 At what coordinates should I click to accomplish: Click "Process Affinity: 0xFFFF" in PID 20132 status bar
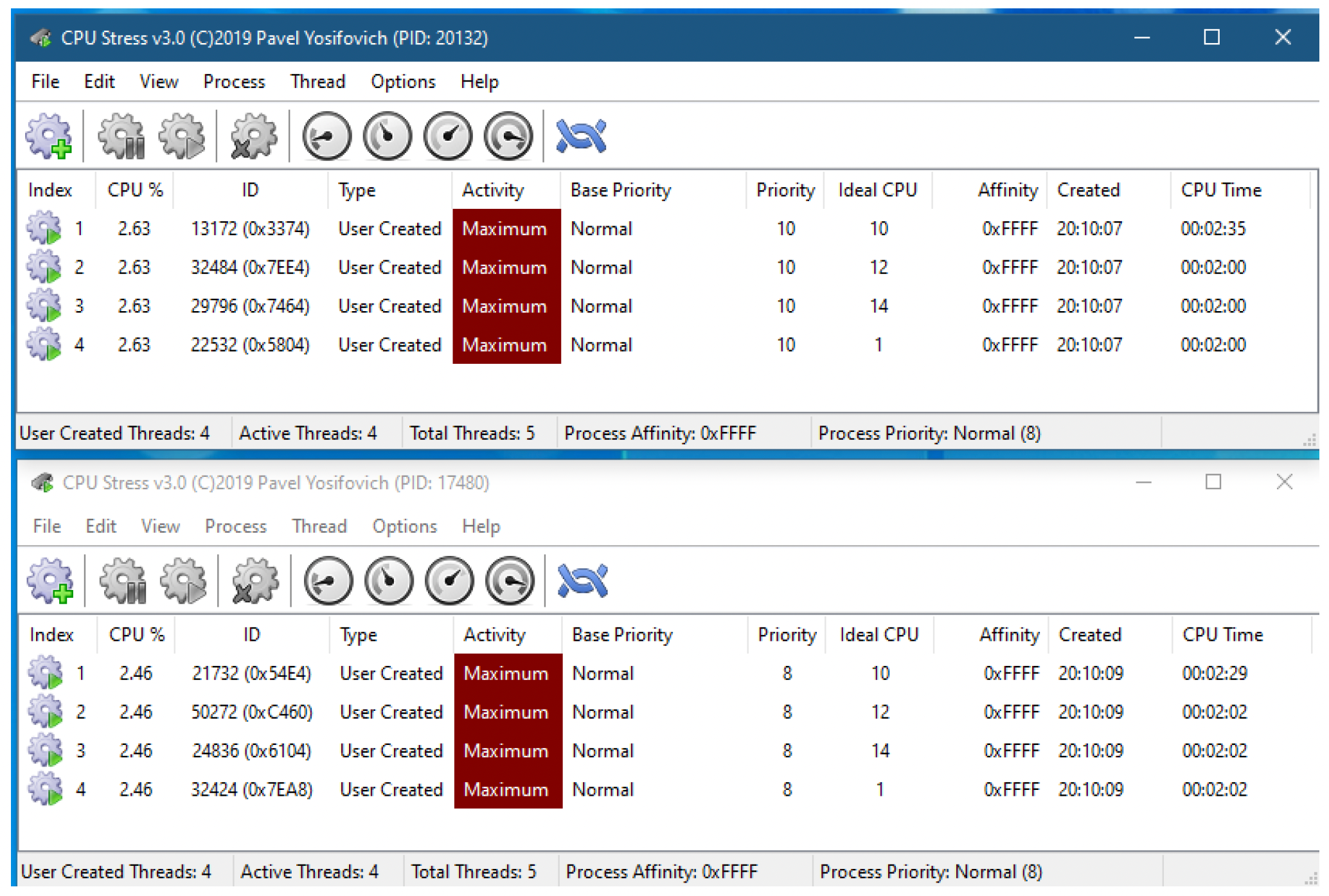point(660,433)
